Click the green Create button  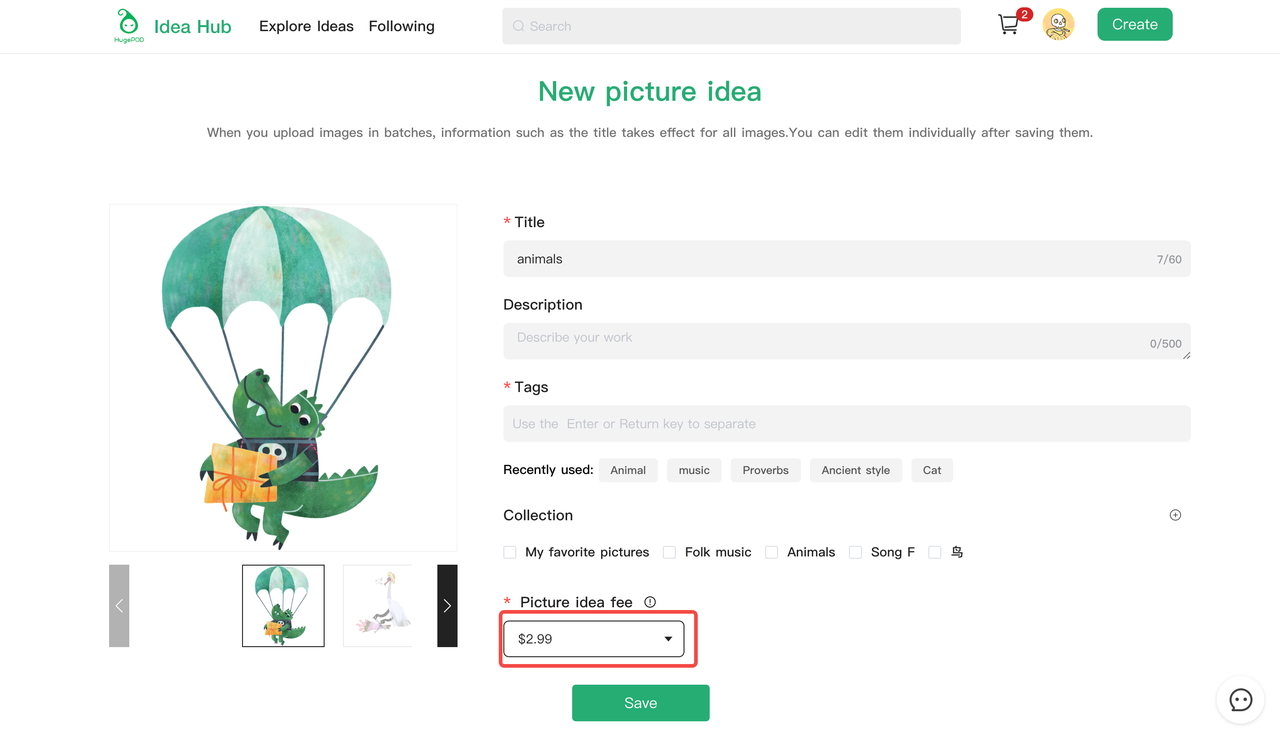(x=1135, y=25)
